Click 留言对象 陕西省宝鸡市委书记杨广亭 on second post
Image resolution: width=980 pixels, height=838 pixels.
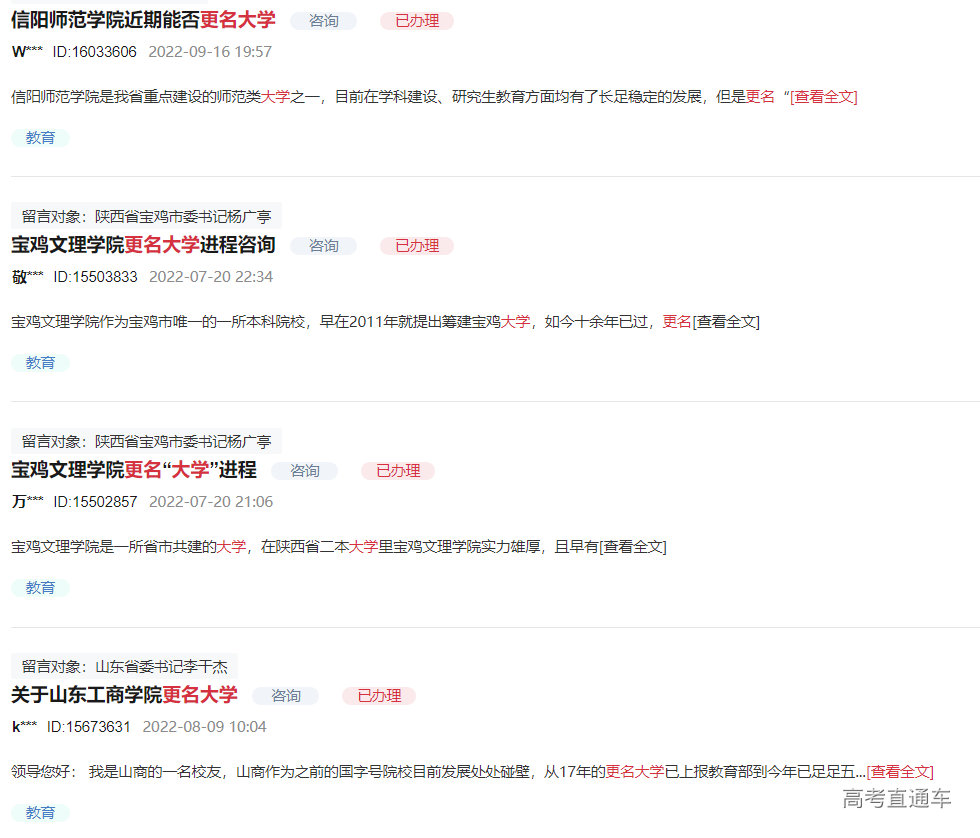pyautogui.click(x=146, y=215)
